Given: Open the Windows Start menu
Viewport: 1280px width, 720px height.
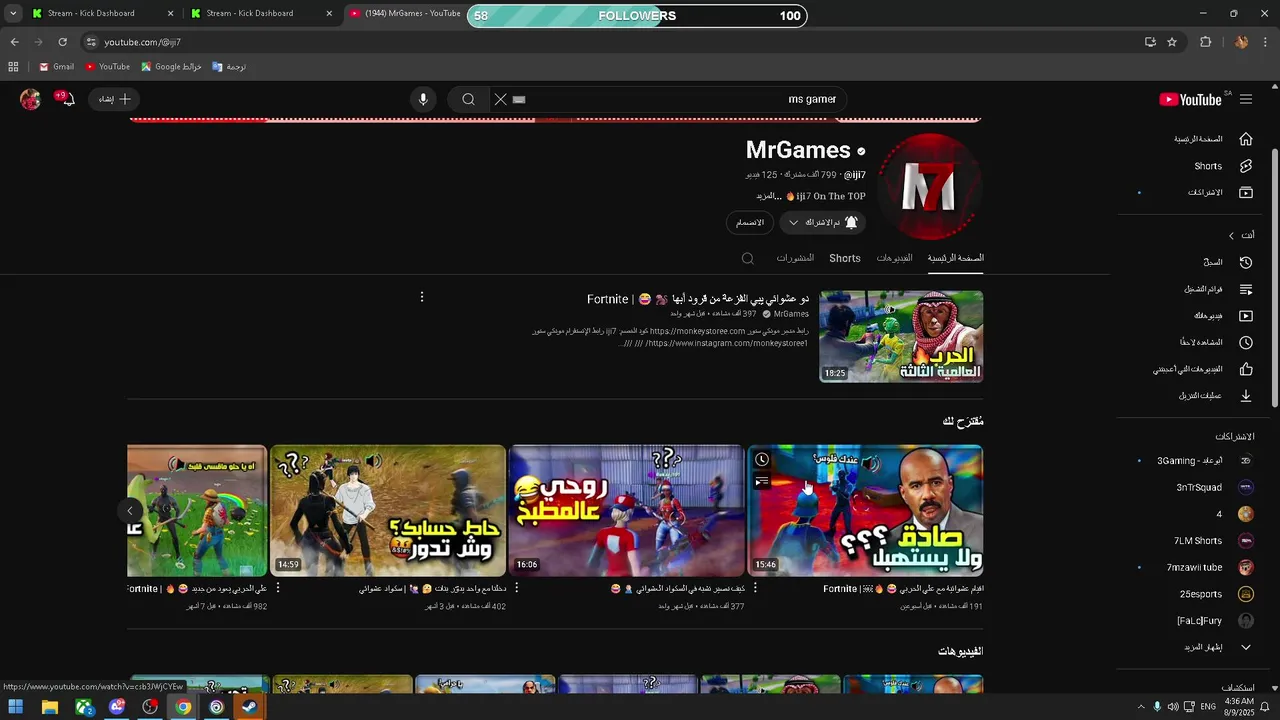Looking at the screenshot, I should point(16,707).
